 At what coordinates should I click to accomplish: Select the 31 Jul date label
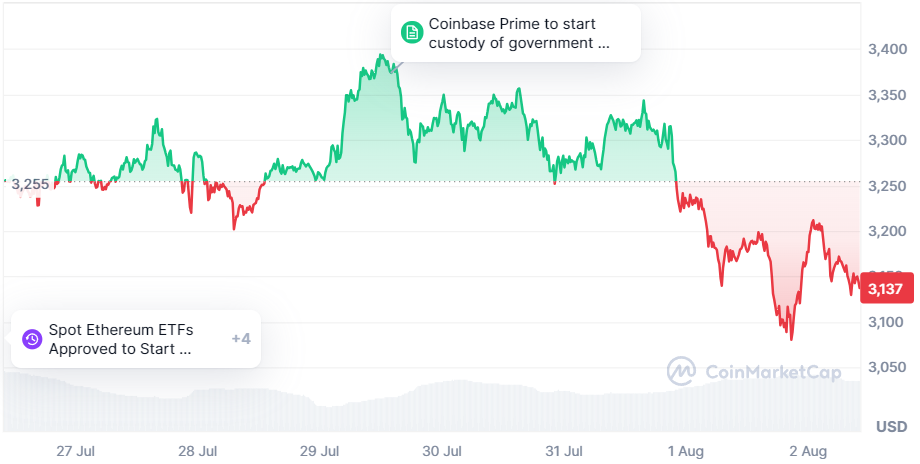[x=562, y=451]
